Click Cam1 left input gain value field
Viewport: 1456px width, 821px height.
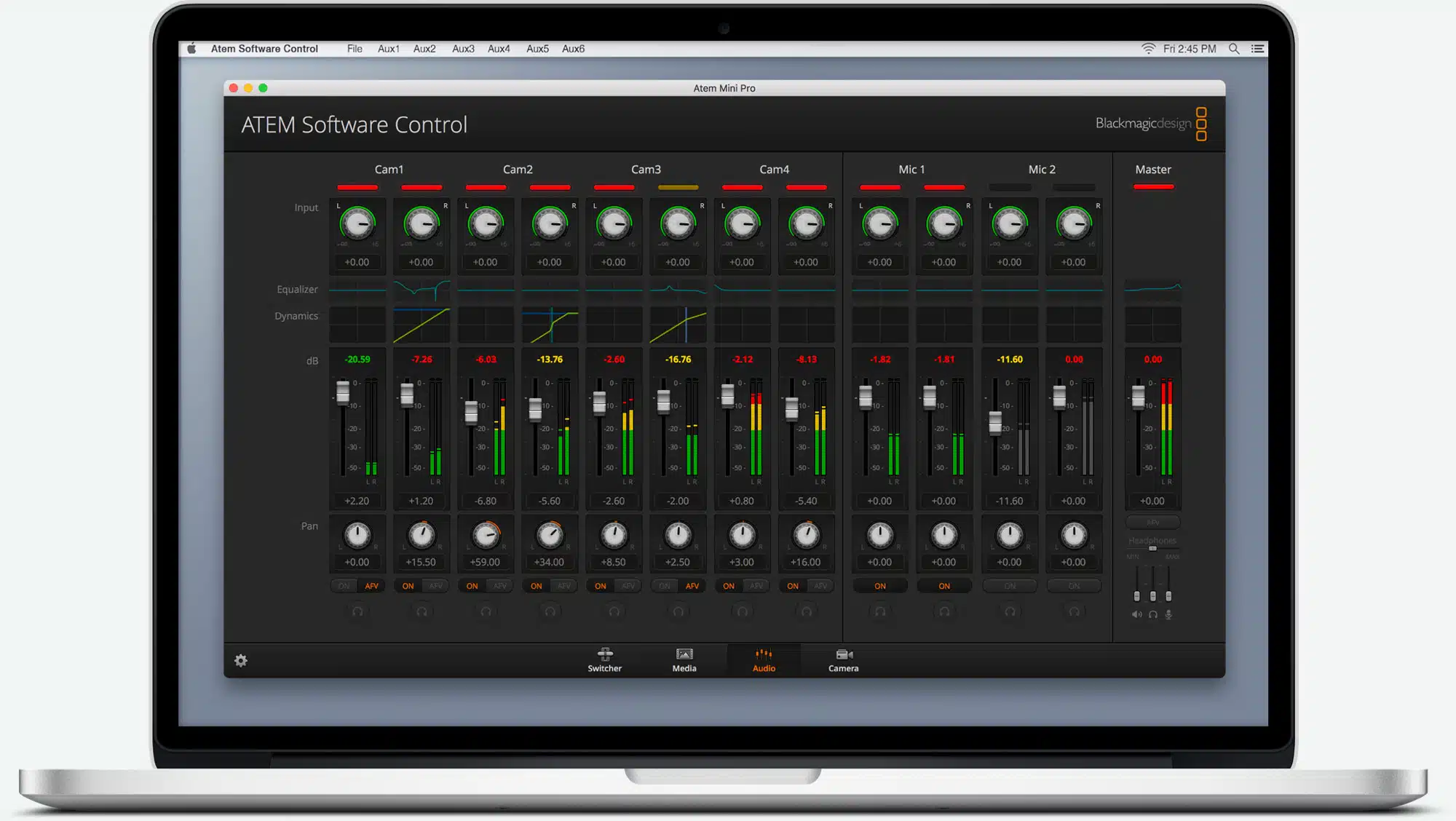tap(357, 262)
